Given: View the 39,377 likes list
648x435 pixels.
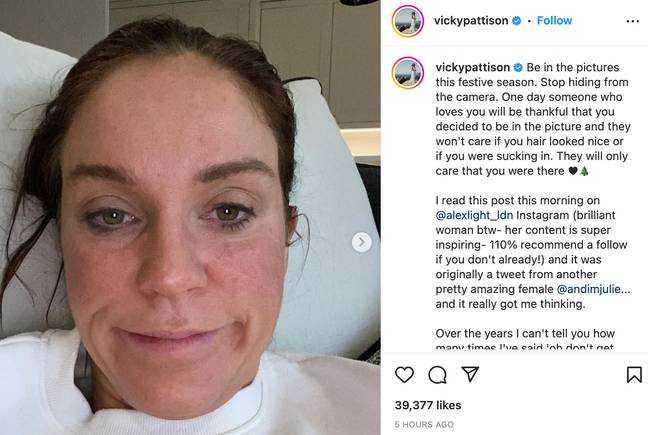Looking at the screenshot, I should click(x=428, y=405).
